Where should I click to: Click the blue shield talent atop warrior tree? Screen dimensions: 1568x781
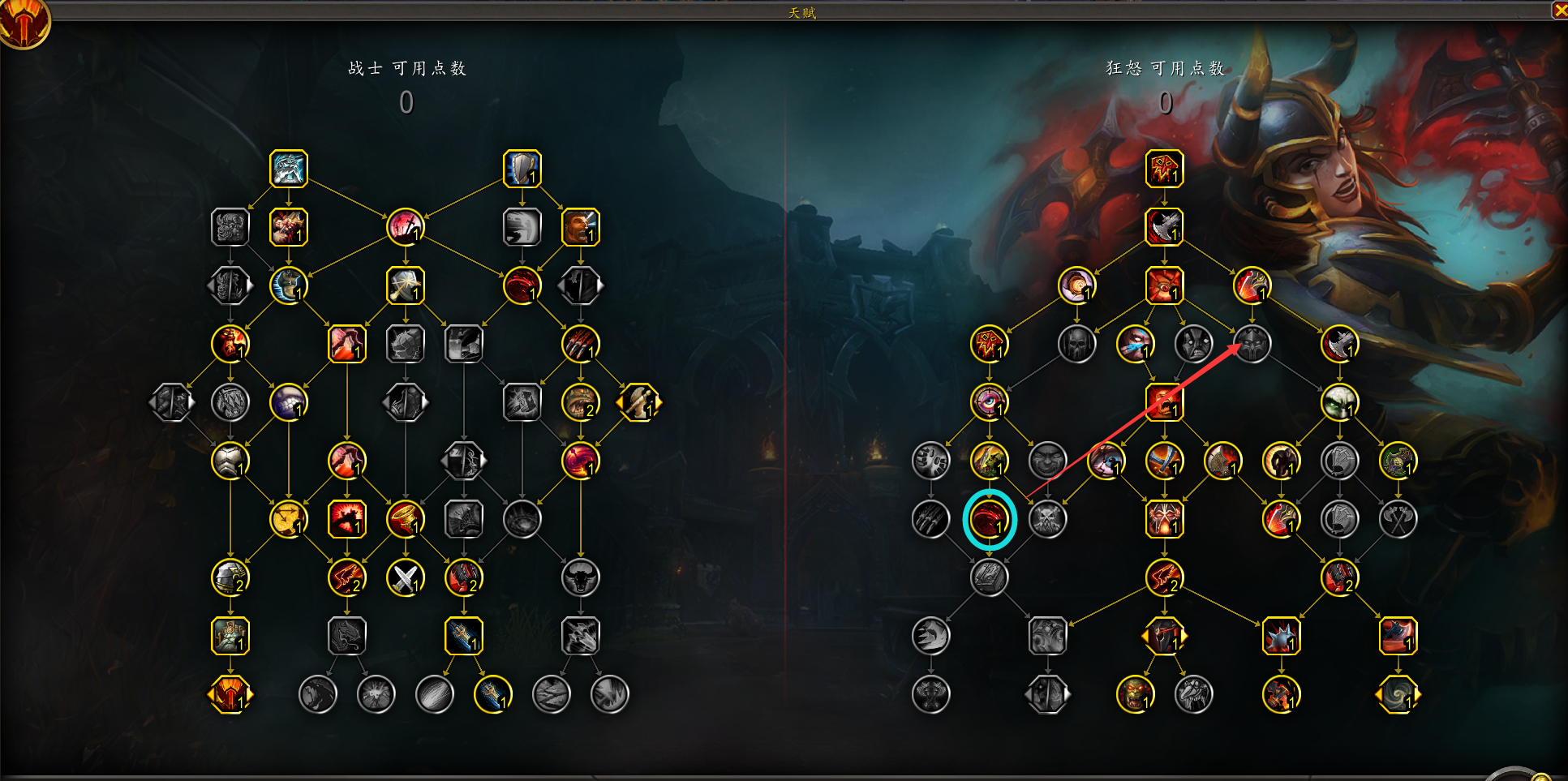(x=522, y=169)
